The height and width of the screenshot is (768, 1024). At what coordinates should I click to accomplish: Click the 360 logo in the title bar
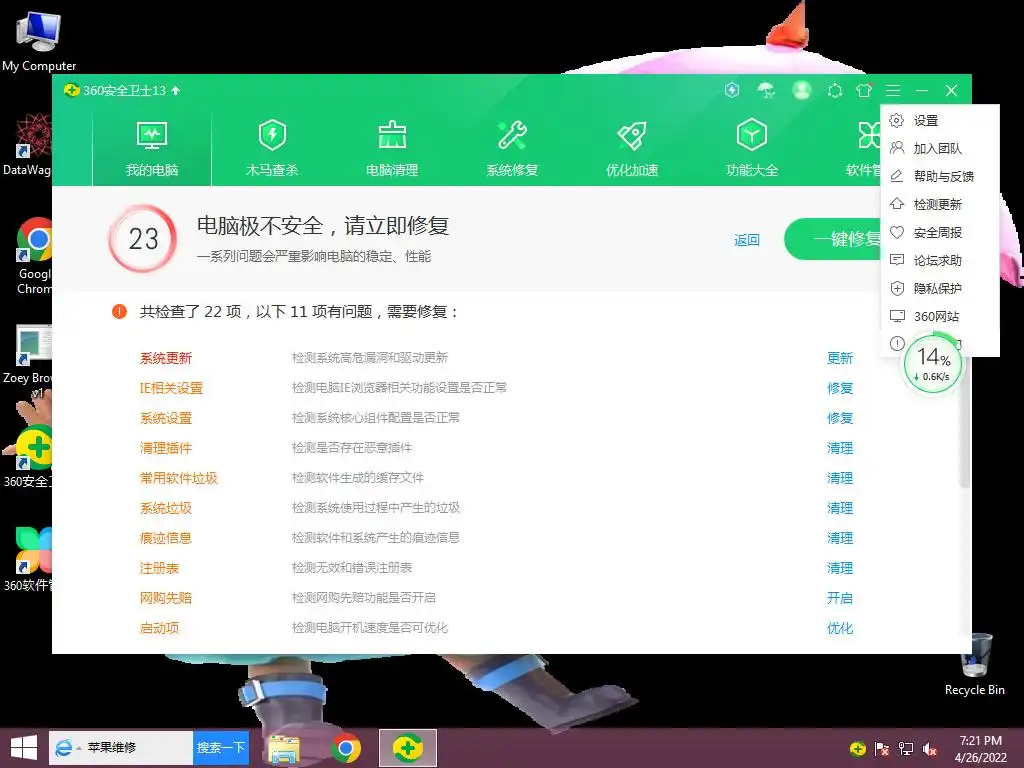point(72,90)
